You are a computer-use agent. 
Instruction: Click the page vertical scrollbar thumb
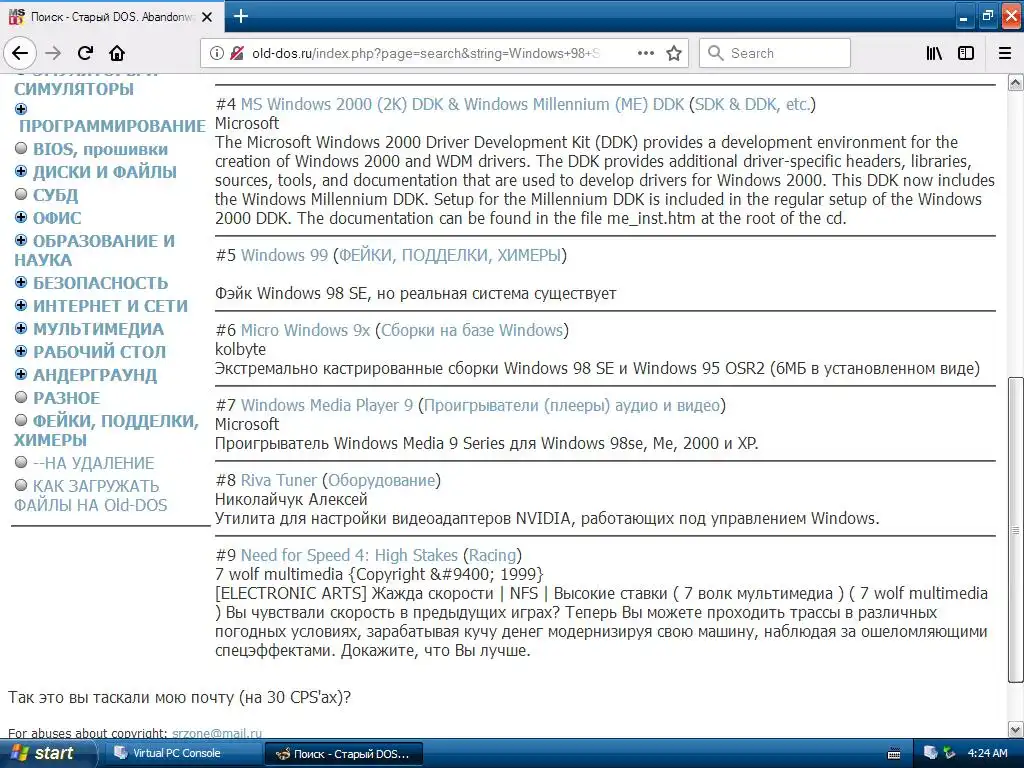(x=1015, y=529)
